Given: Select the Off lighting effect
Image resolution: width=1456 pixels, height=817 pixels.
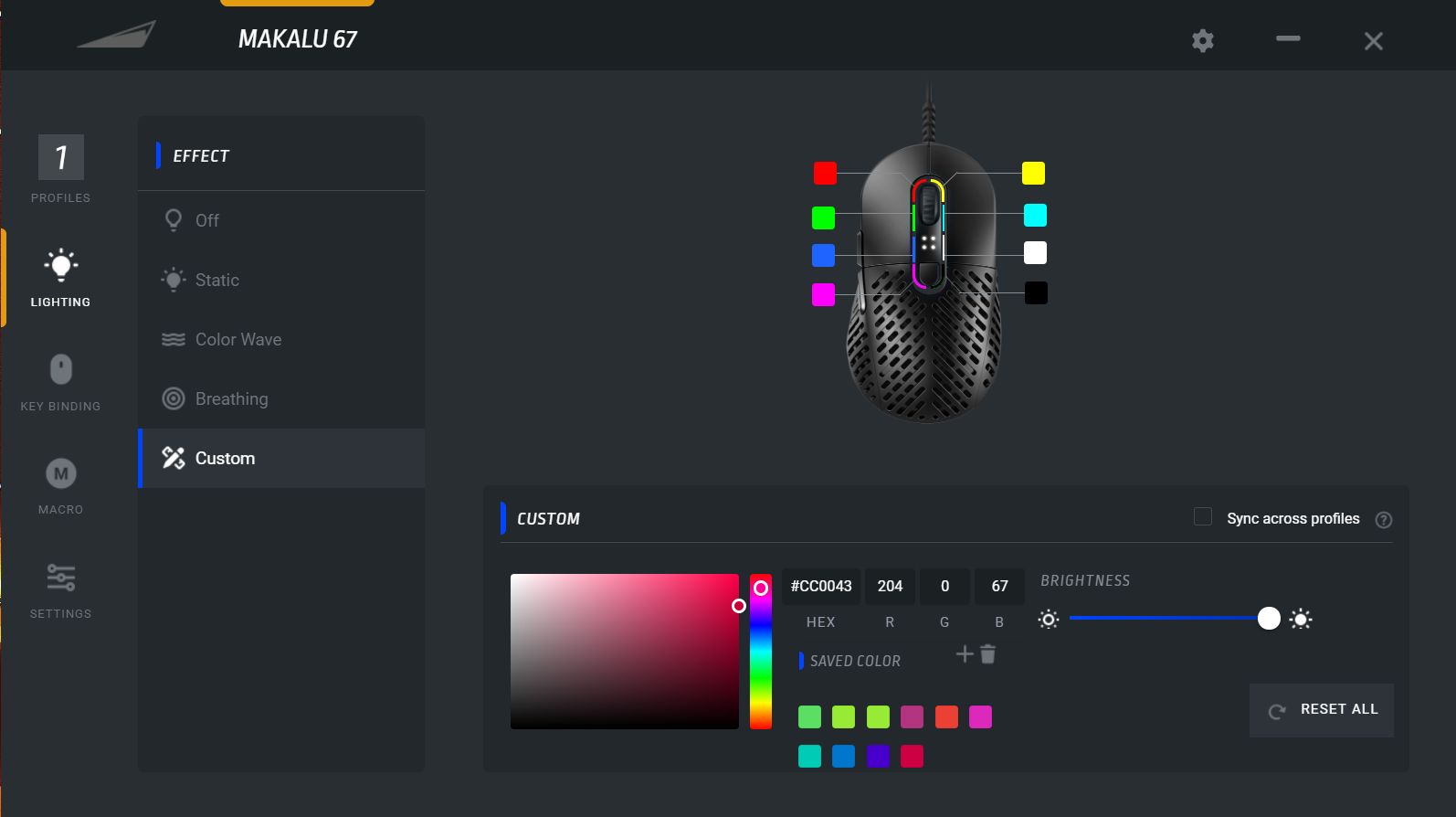Looking at the screenshot, I should pos(281,220).
